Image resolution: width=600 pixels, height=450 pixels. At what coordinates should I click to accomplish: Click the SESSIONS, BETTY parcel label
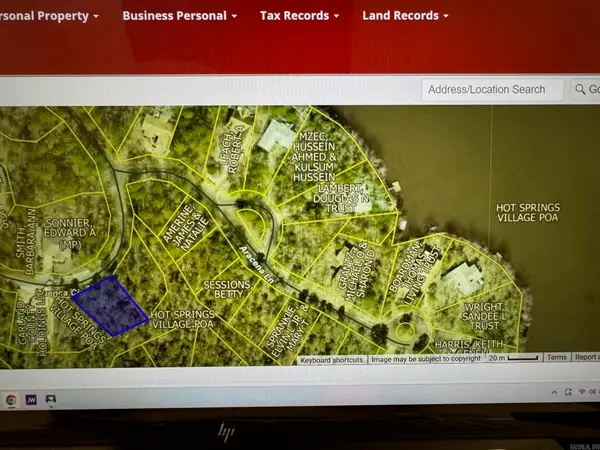tap(227, 289)
